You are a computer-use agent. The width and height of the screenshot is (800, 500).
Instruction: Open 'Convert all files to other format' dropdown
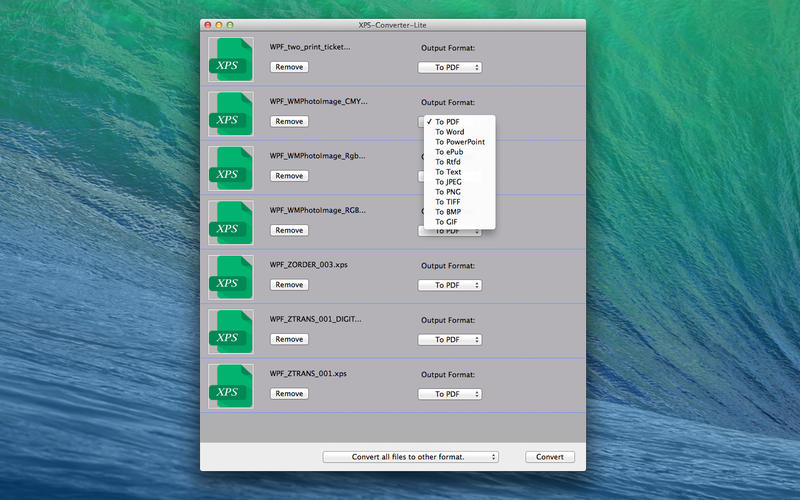tap(410, 457)
